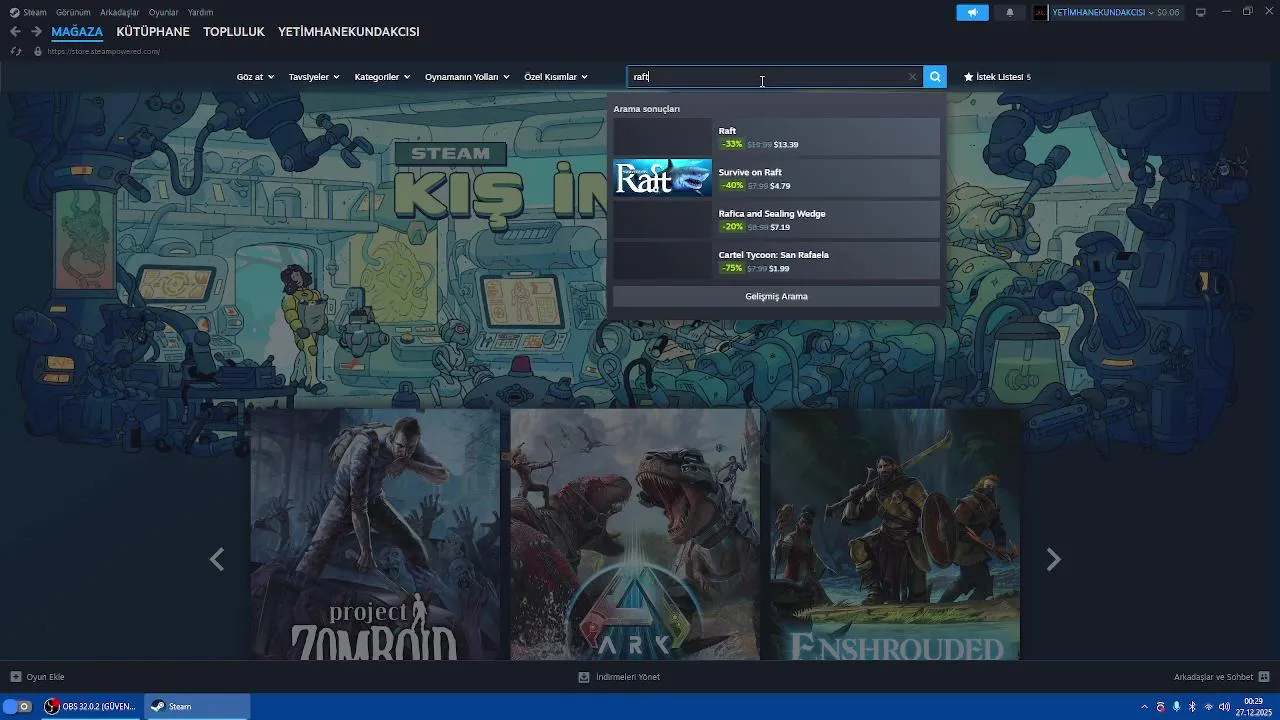Show hidden tray icons chevron
This screenshot has height=720, width=1280.
click(1145, 707)
